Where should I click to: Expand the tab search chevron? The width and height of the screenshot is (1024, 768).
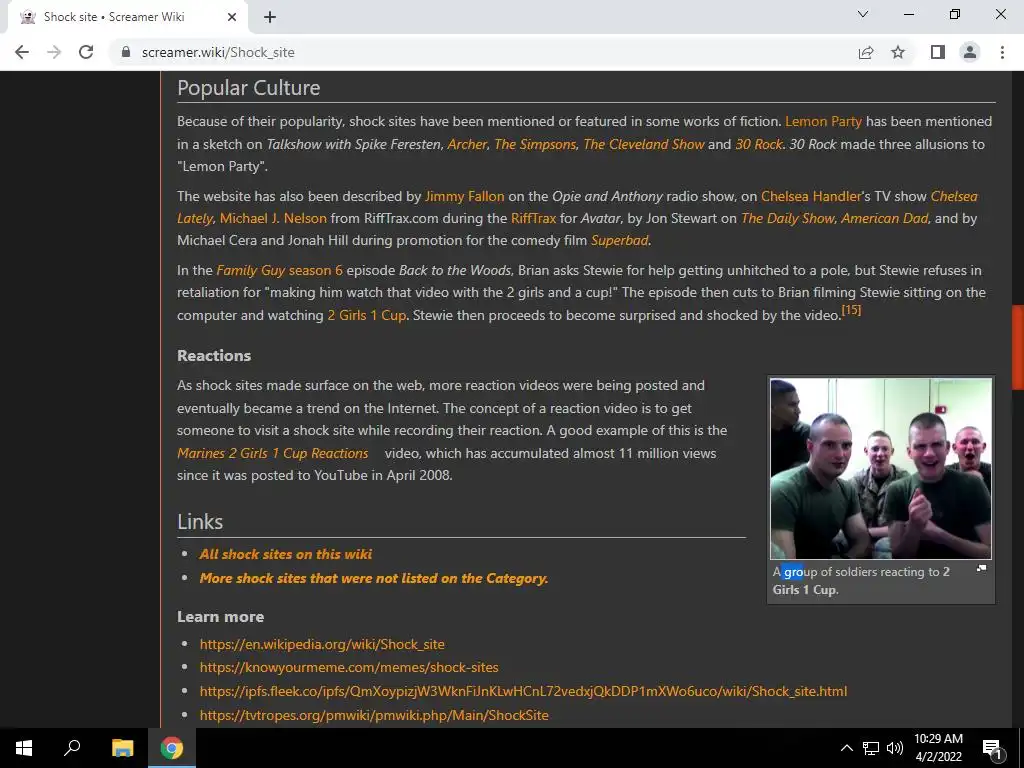[863, 14]
